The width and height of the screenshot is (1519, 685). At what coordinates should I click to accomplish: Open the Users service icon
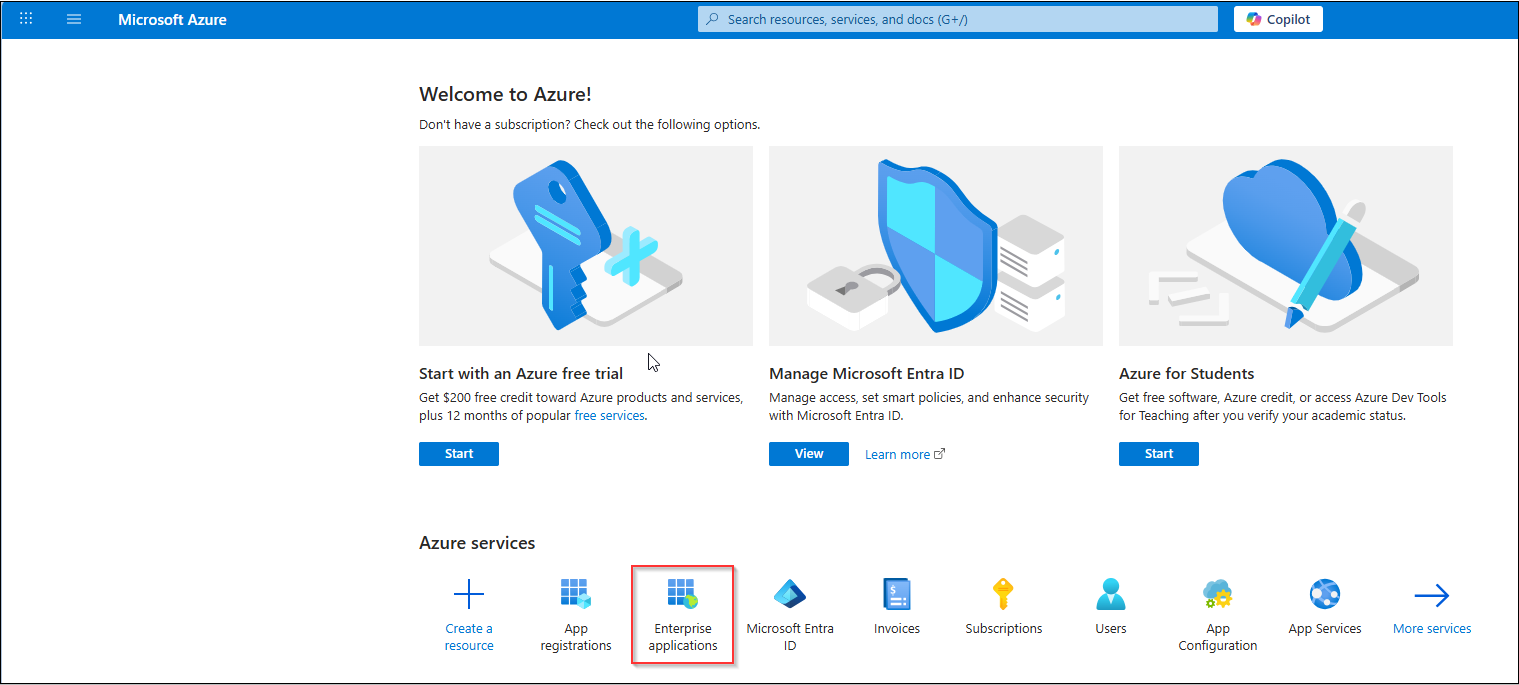1111,595
